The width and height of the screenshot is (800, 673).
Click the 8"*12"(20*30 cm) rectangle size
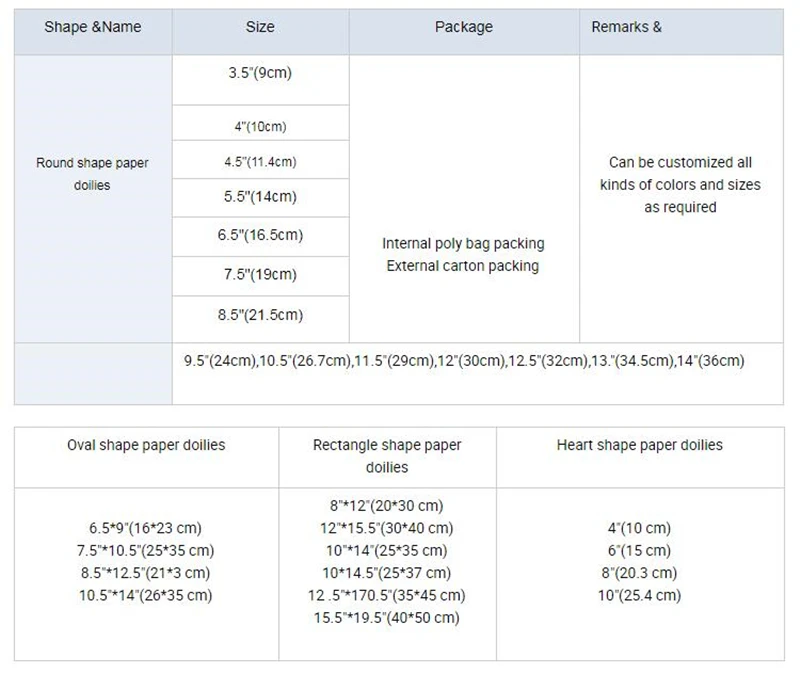pyautogui.click(x=387, y=506)
